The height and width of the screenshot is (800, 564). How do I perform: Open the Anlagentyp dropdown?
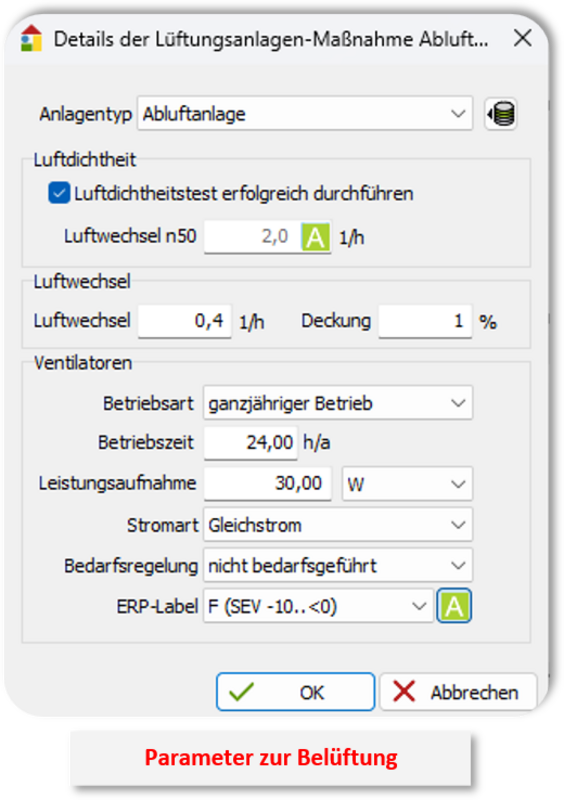coord(305,114)
